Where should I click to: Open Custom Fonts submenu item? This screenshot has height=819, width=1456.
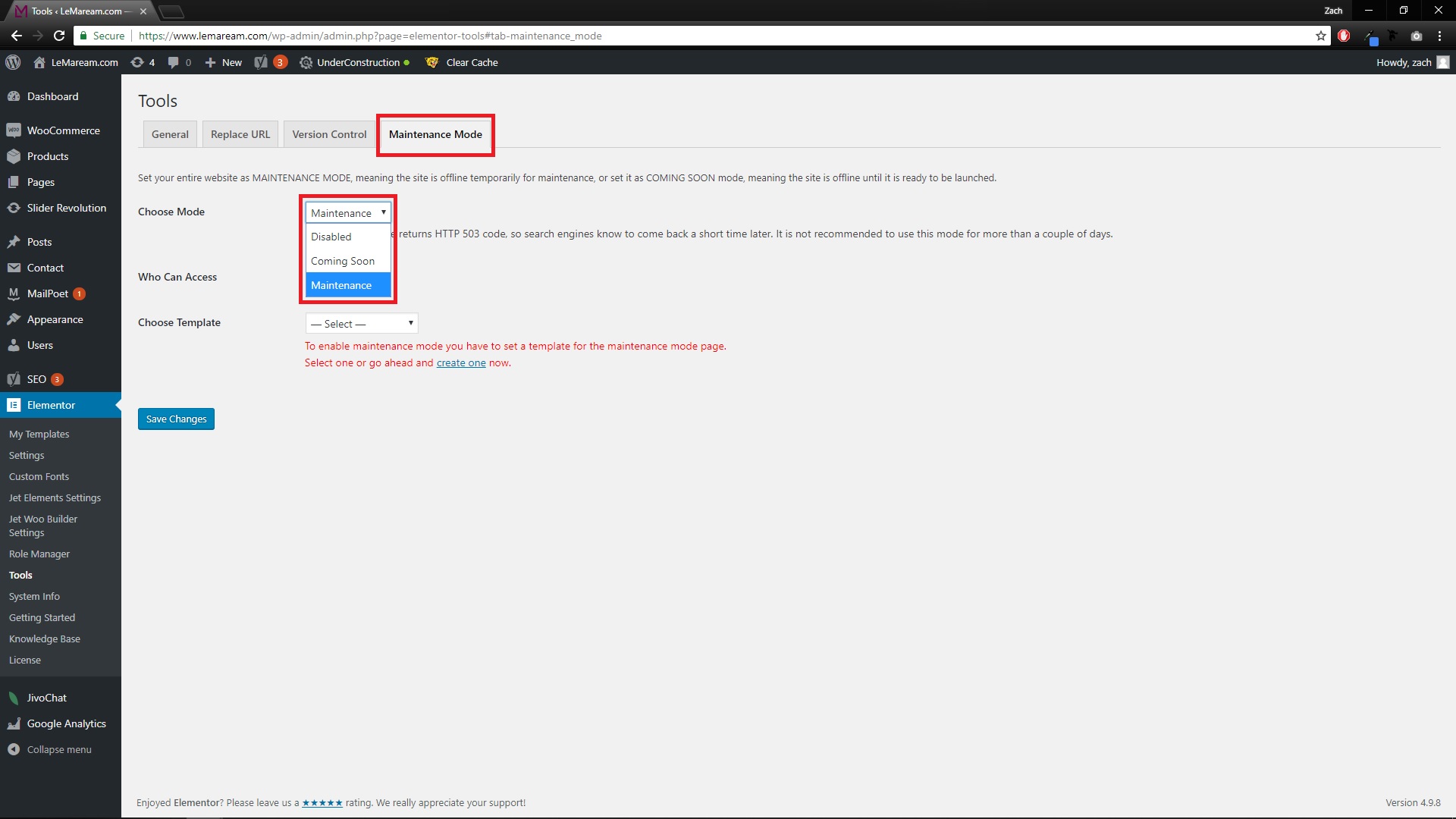(39, 476)
